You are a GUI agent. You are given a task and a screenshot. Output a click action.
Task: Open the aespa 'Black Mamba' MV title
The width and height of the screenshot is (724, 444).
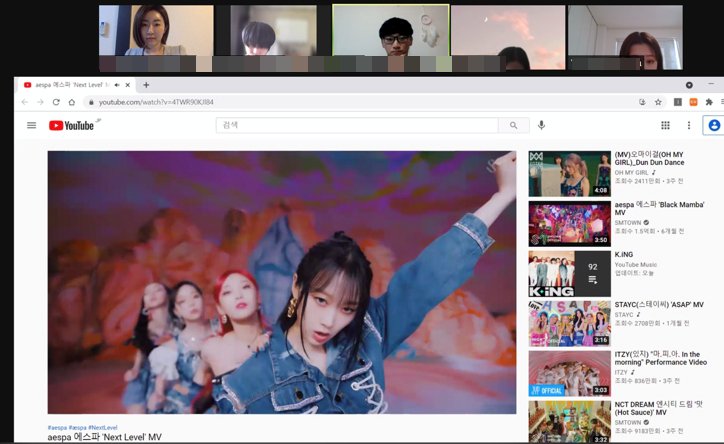point(659,209)
